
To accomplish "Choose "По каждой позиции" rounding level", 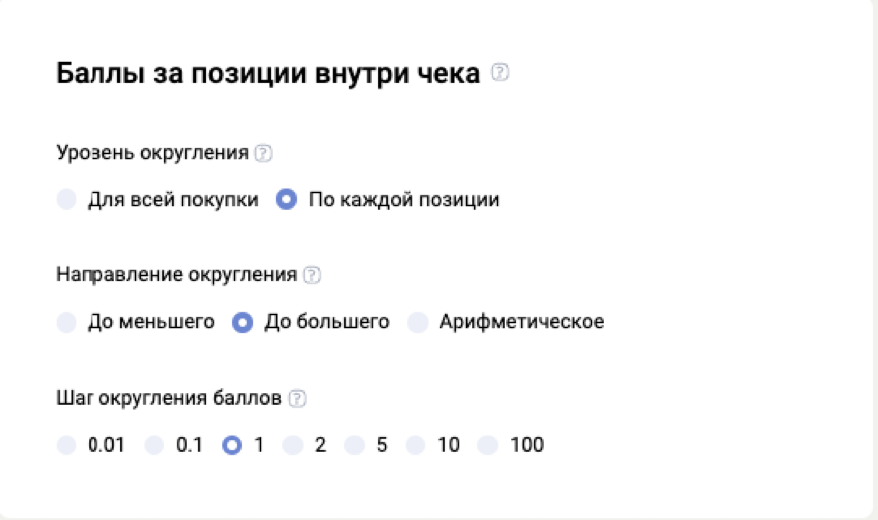I will point(287,200).
